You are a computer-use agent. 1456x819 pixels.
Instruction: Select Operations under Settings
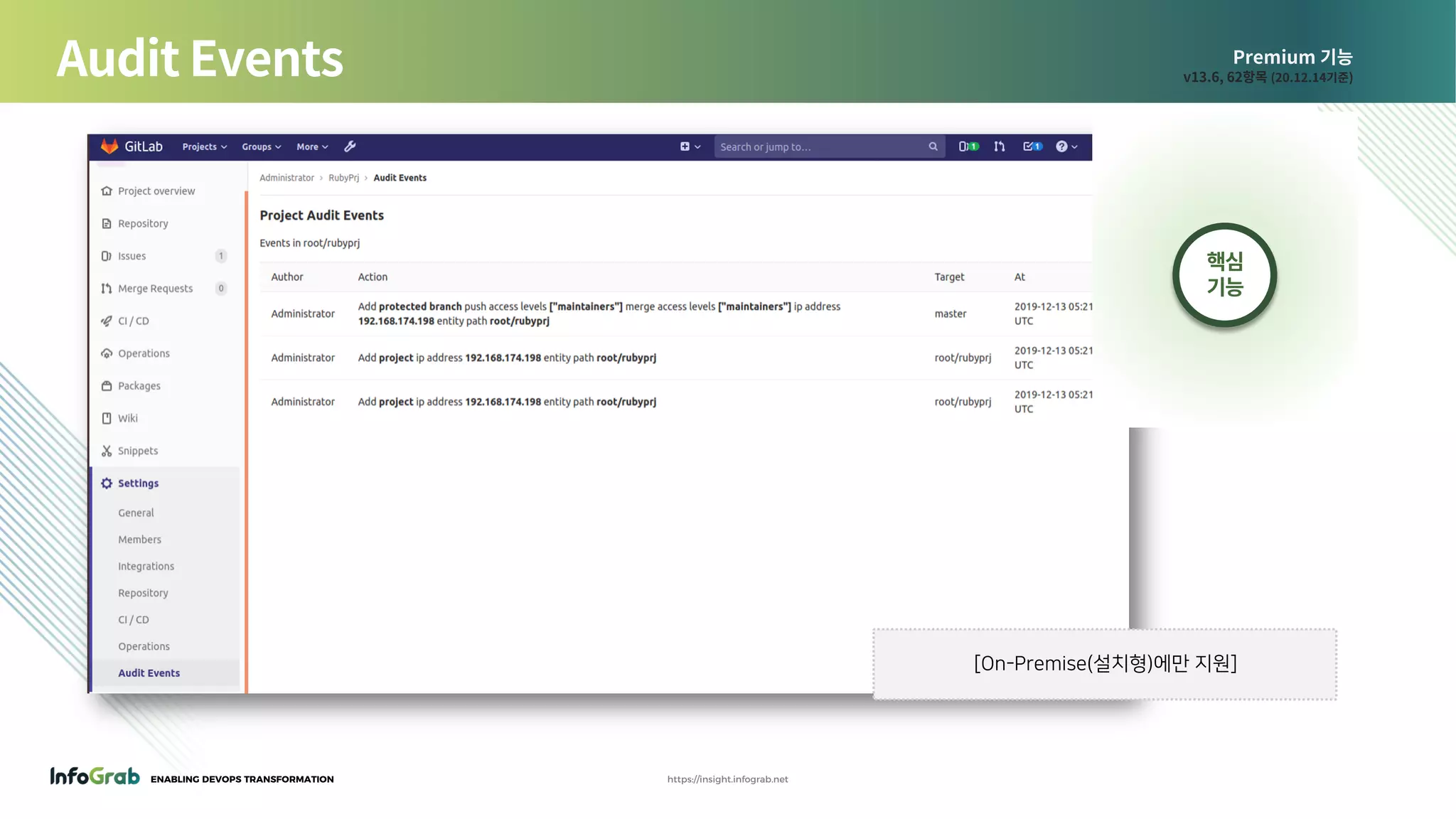tap(144, 646)
